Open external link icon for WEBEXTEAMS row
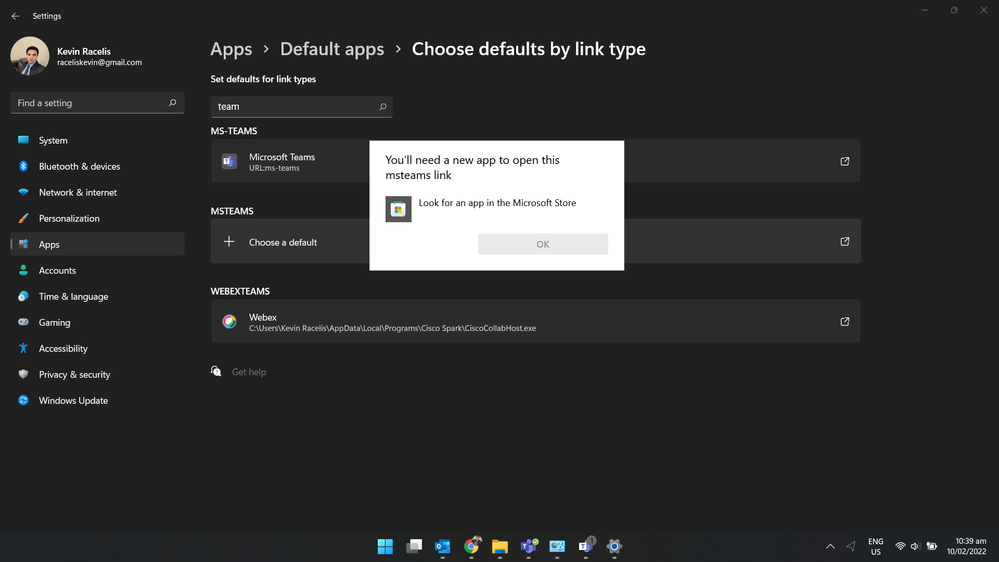999x562 pixels. pyautogui.click(x=845, y=322)
